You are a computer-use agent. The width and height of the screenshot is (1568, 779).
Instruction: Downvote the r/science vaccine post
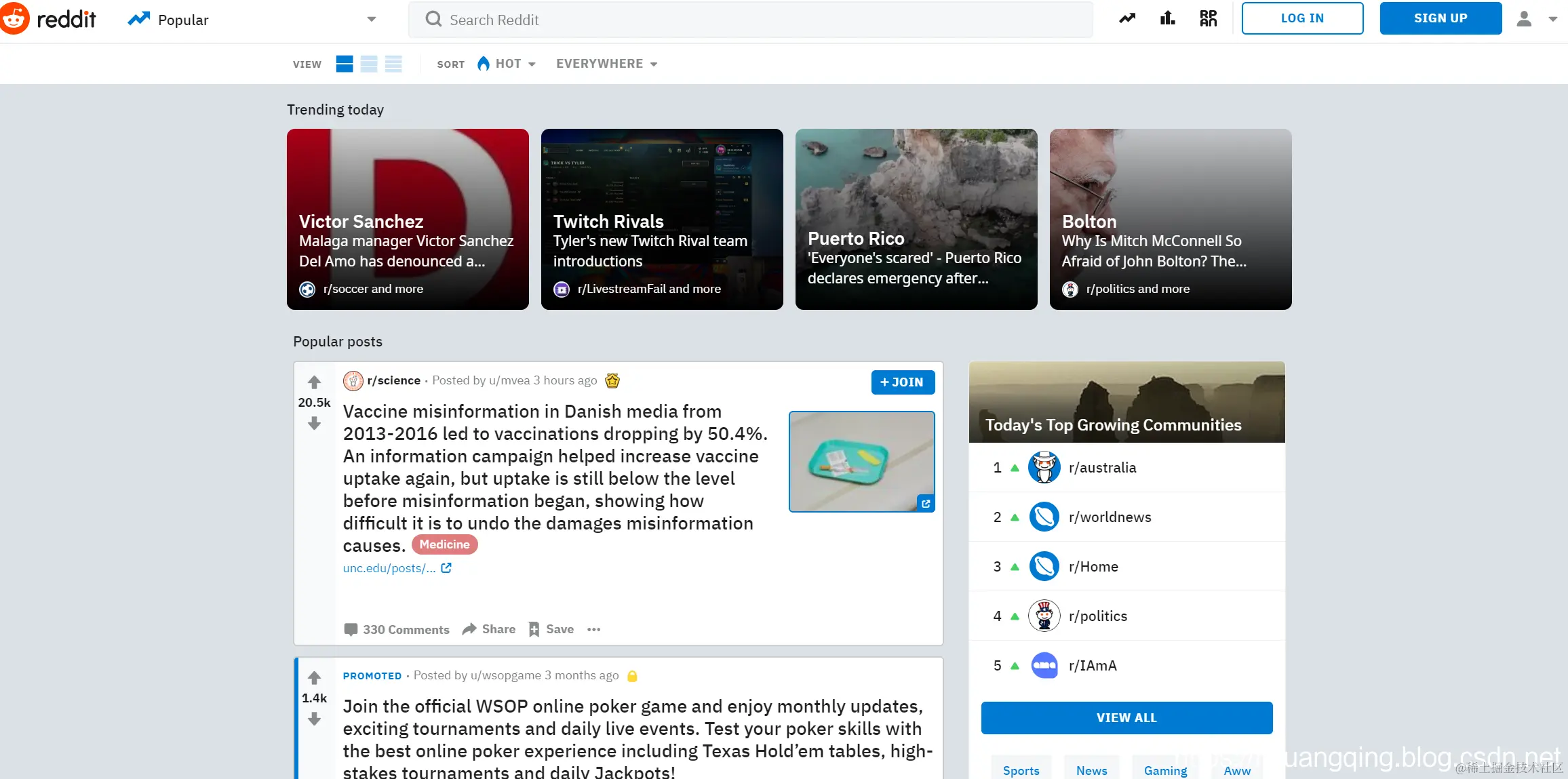314,424
